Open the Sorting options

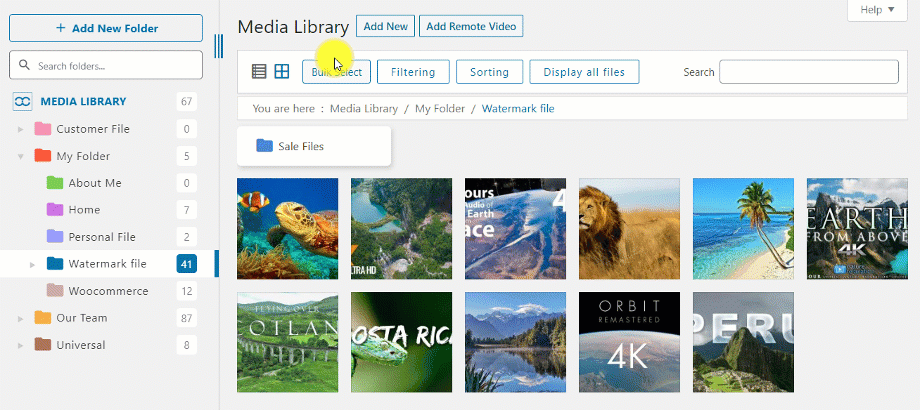click(x=489, y=72)
